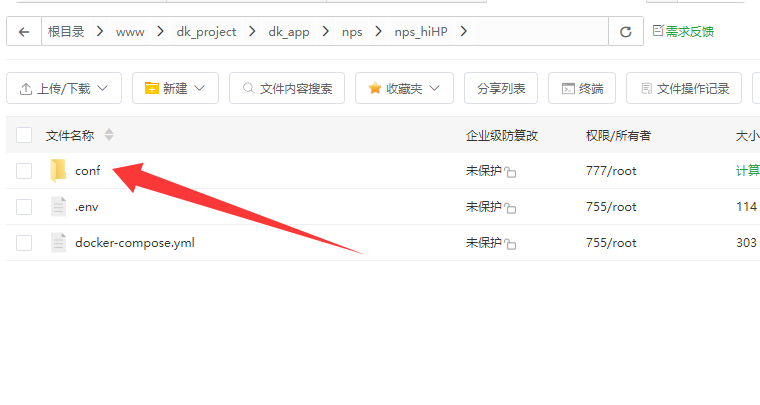Click the chevron after 根目录 in the path

[100, 31]
